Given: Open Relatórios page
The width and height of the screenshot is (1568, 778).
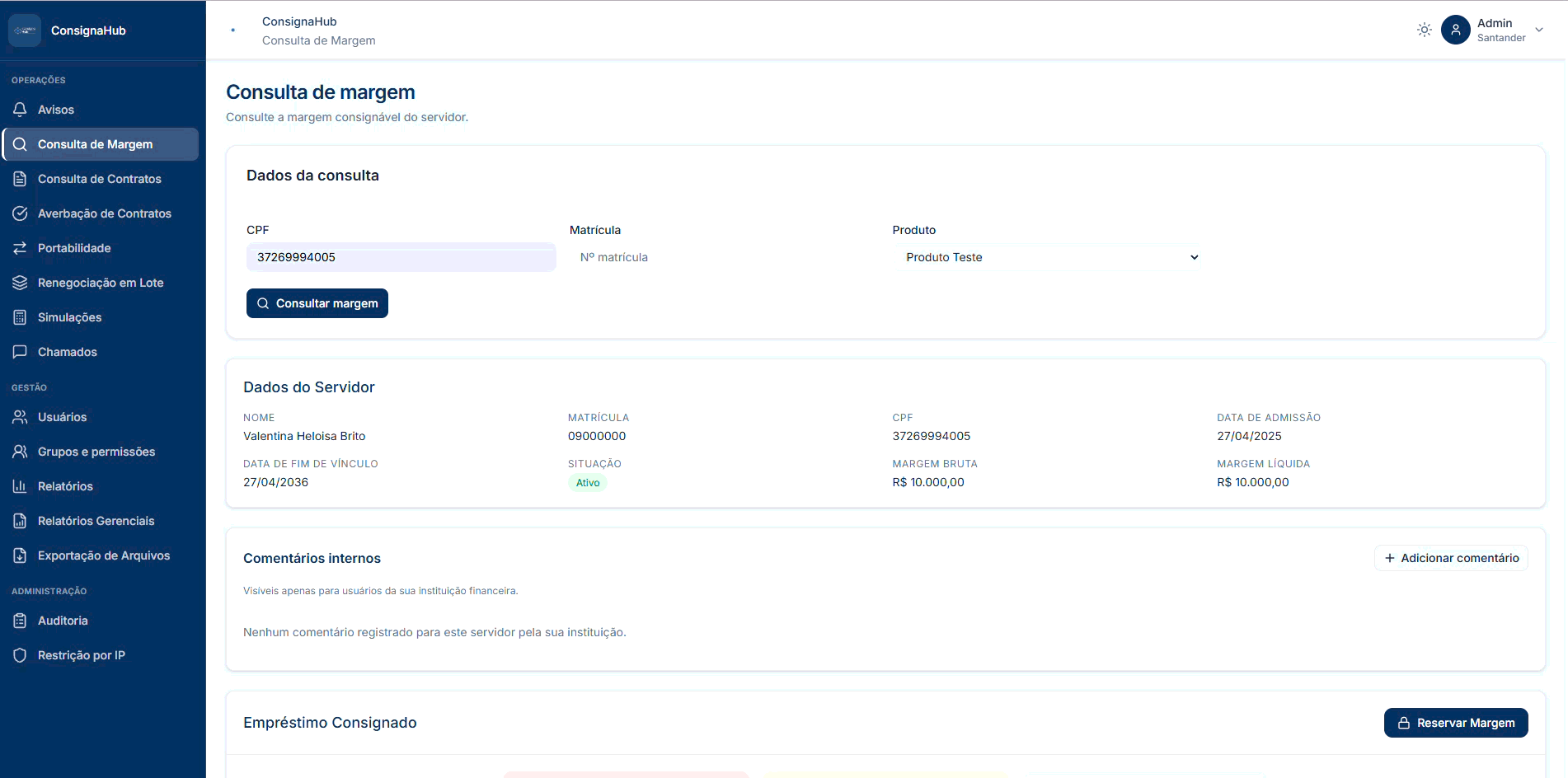Looking at the screenshot, I should point(101,486).
